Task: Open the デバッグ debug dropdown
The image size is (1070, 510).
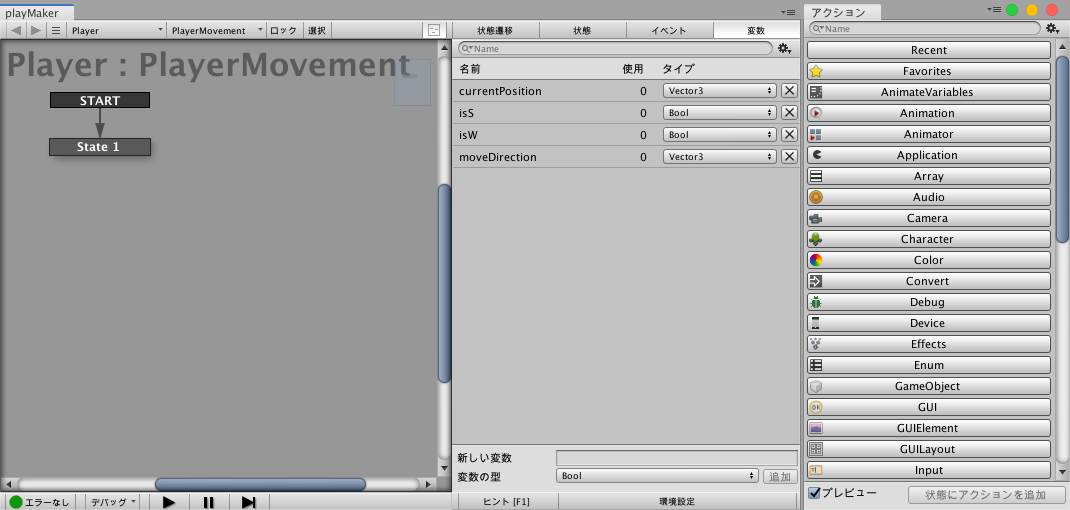Action: (x=113, y=502)
